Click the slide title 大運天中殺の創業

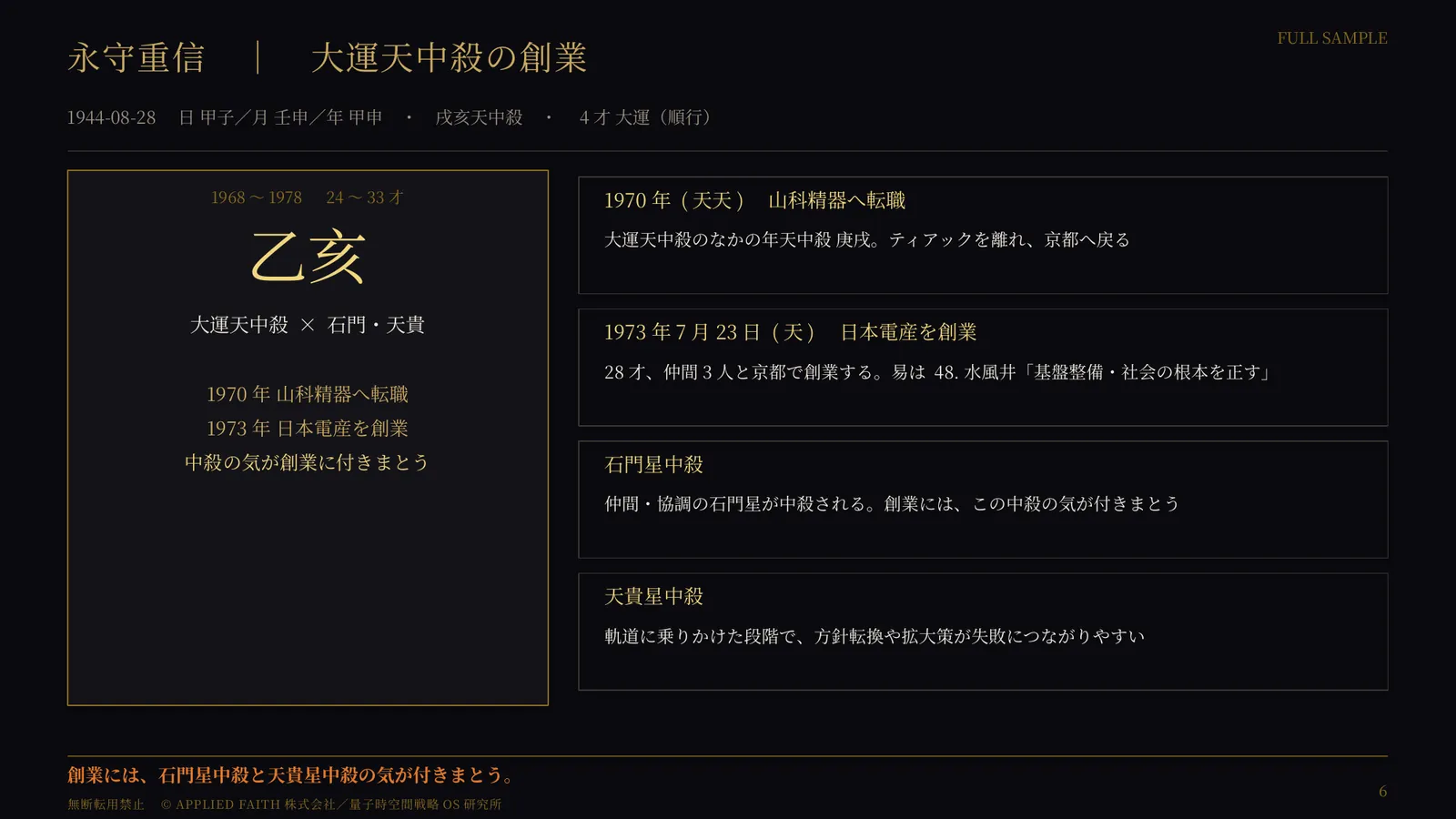click(449, 58)
